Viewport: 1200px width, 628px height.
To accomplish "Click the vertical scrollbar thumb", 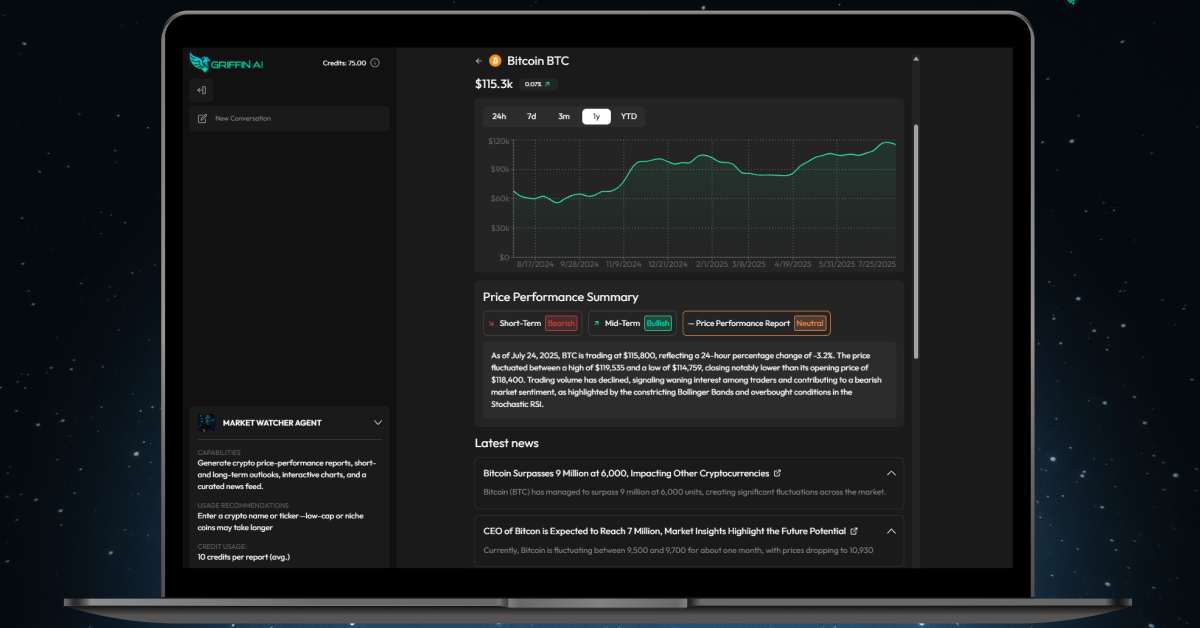I will click(916, 240).
